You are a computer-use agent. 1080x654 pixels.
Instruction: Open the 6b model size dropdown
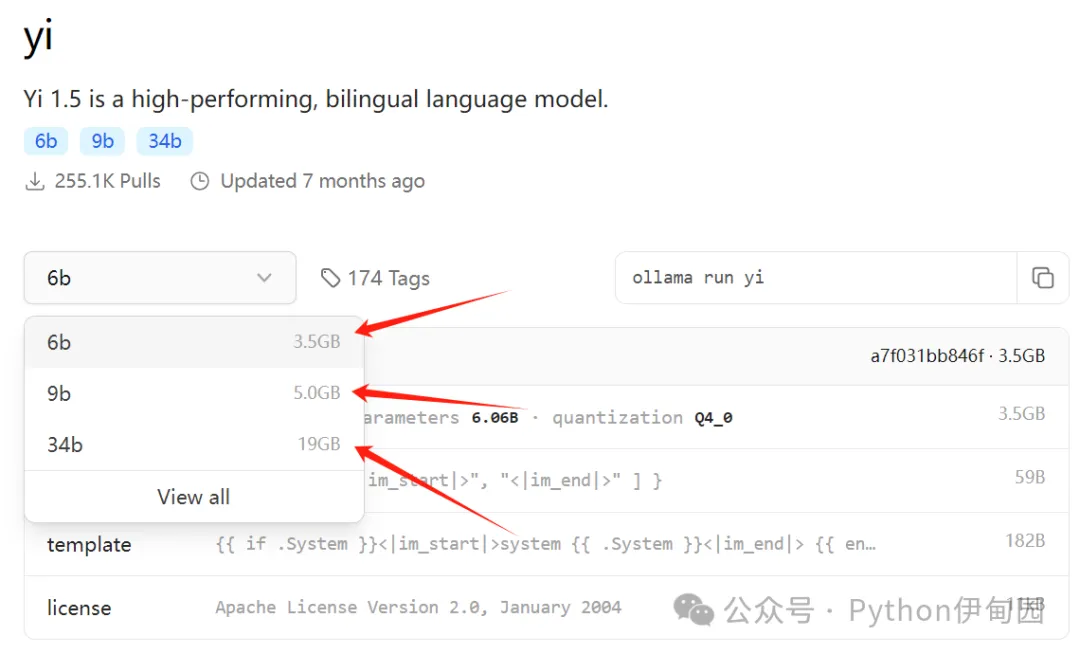tap(160, 278)
